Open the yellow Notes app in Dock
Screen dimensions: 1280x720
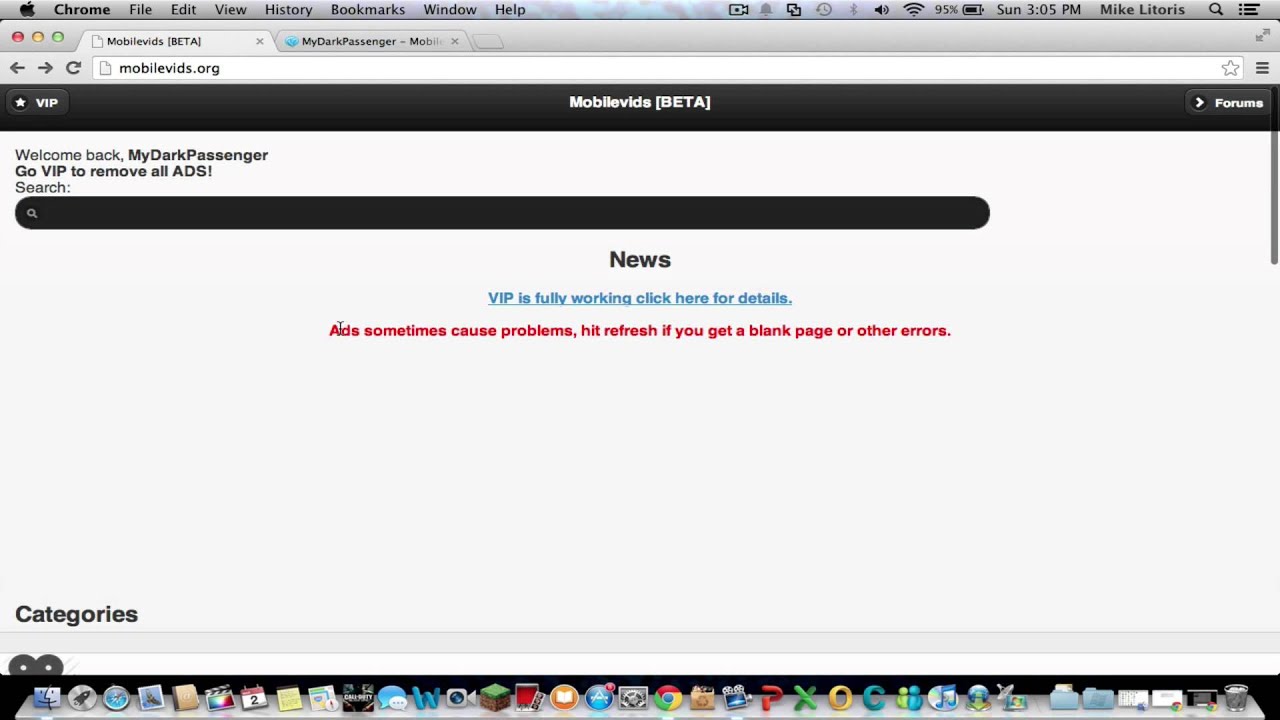[x=289, y=697]
